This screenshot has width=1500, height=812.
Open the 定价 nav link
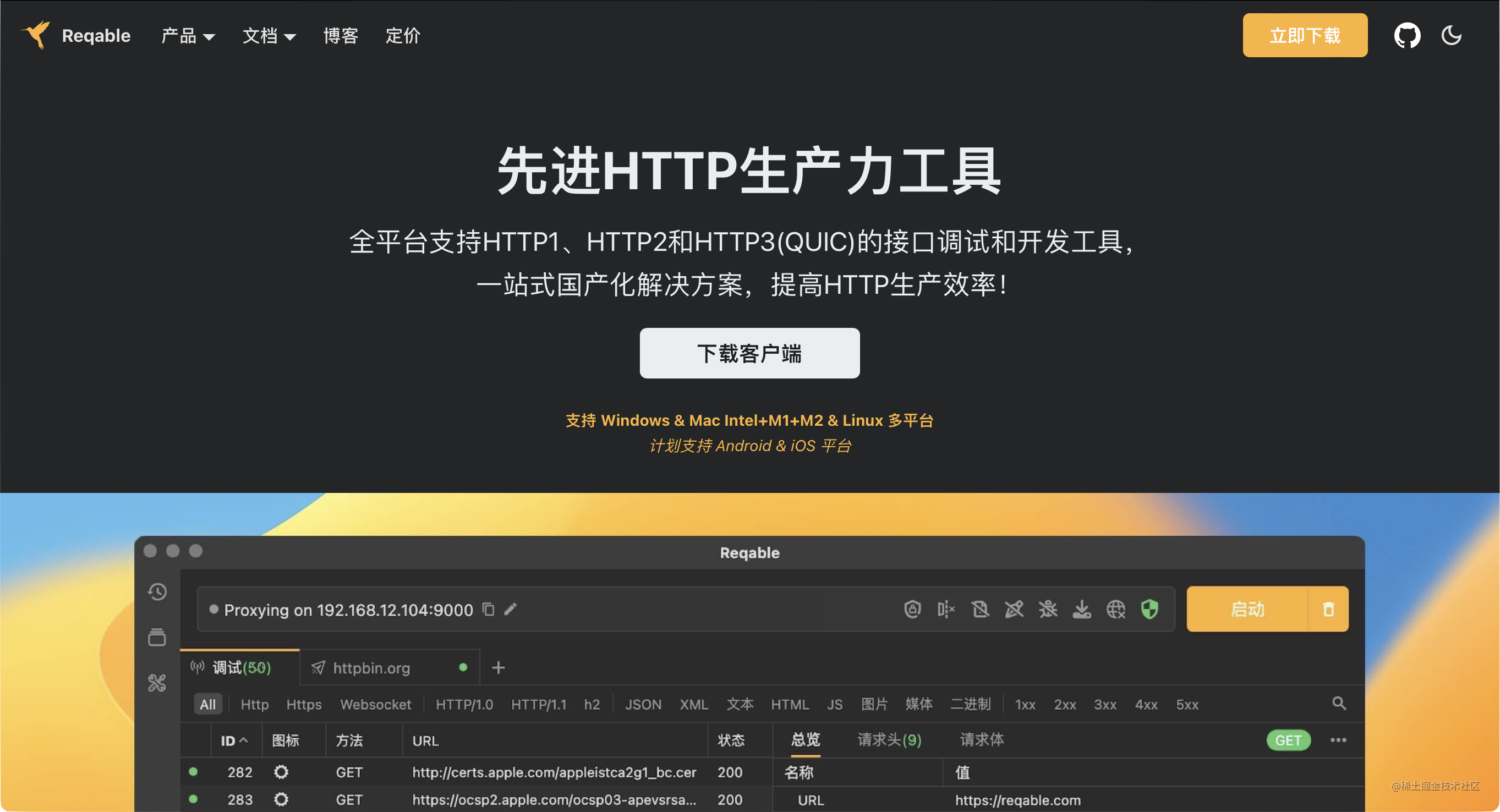(403, 36)
